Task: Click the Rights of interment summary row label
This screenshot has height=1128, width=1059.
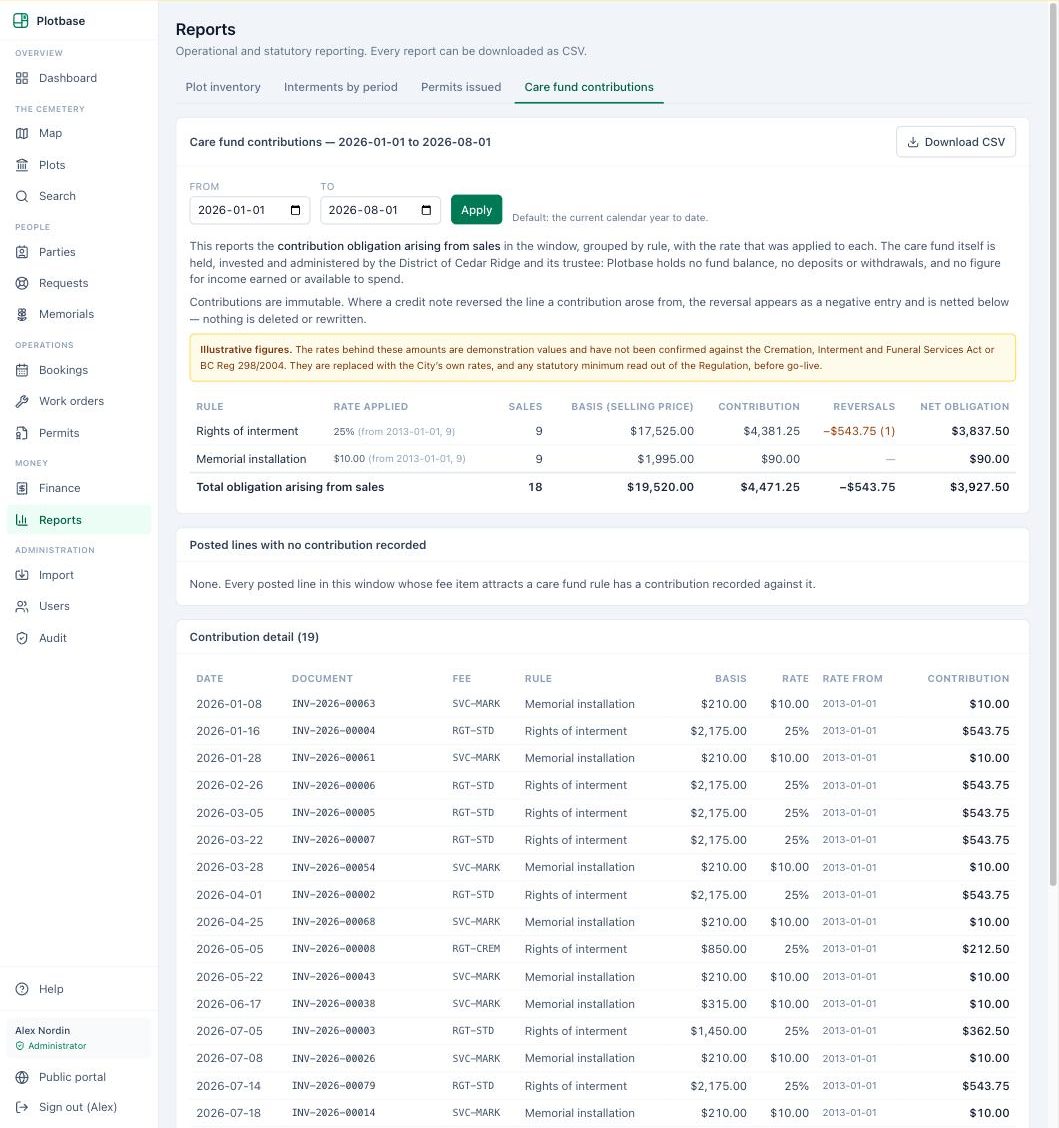Action: point(247,431)
